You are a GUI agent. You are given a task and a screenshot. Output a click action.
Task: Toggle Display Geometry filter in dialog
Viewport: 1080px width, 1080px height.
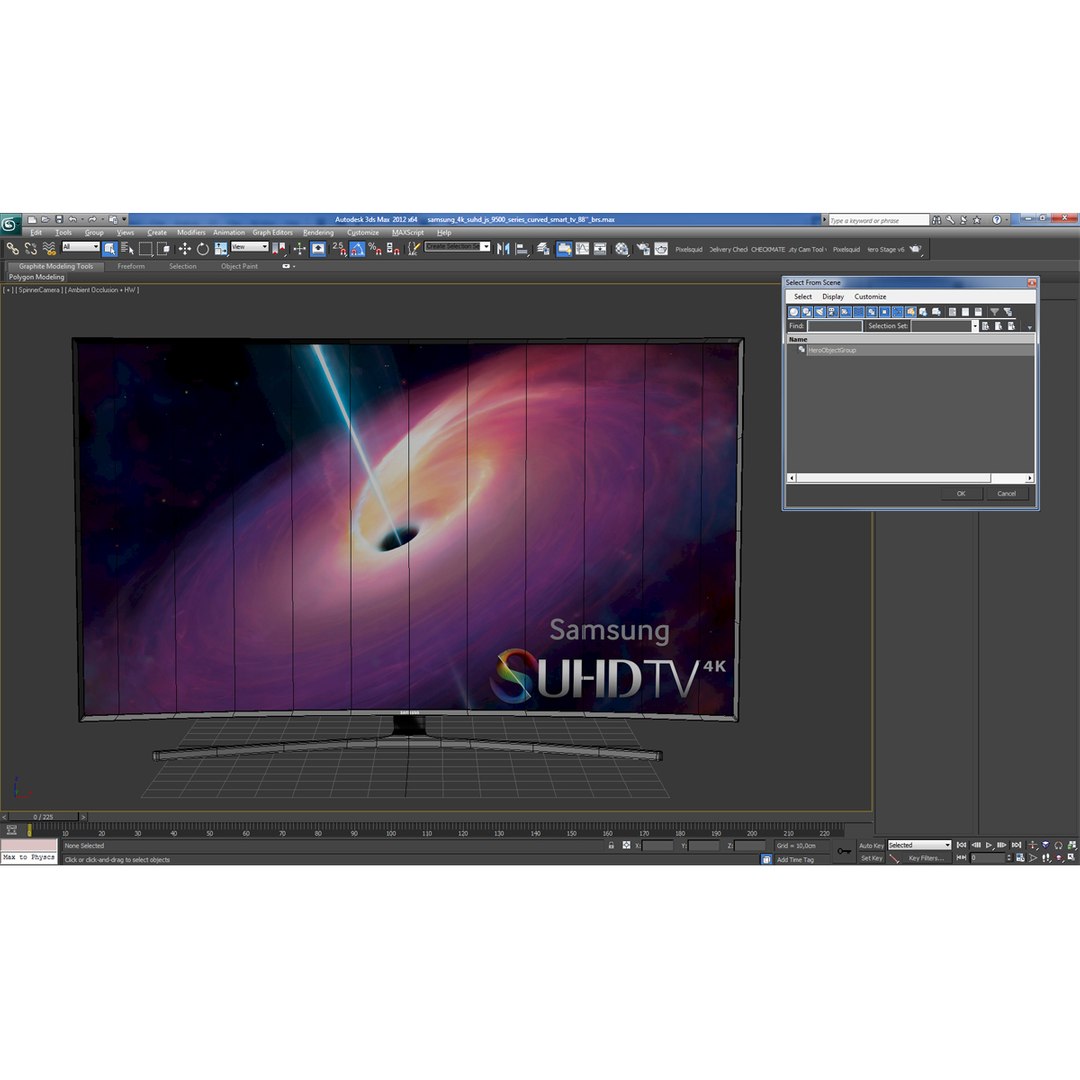[793, 312]
